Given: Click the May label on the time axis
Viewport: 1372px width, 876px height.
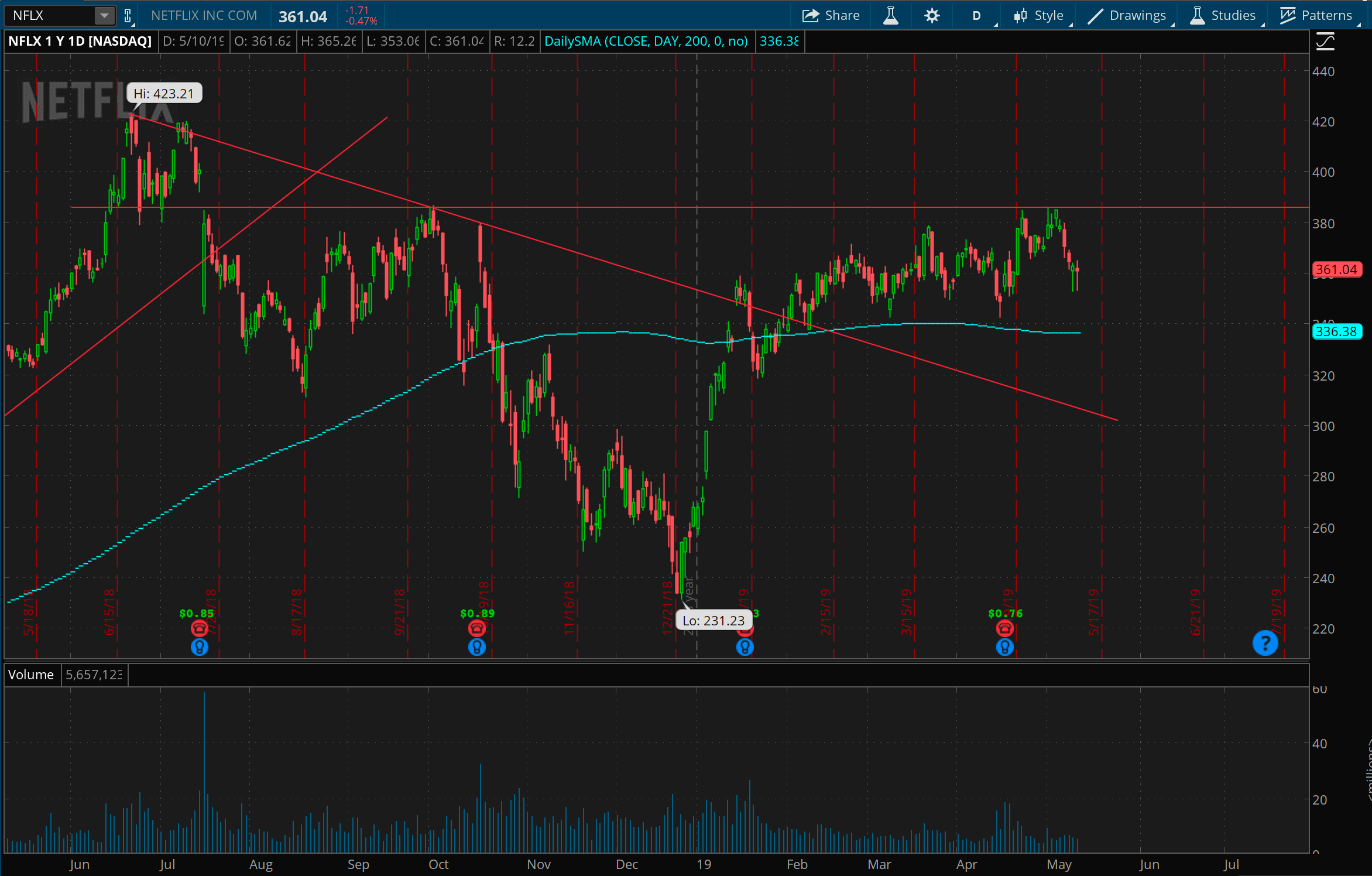Looking at the screenshot, I should 1059,864.
